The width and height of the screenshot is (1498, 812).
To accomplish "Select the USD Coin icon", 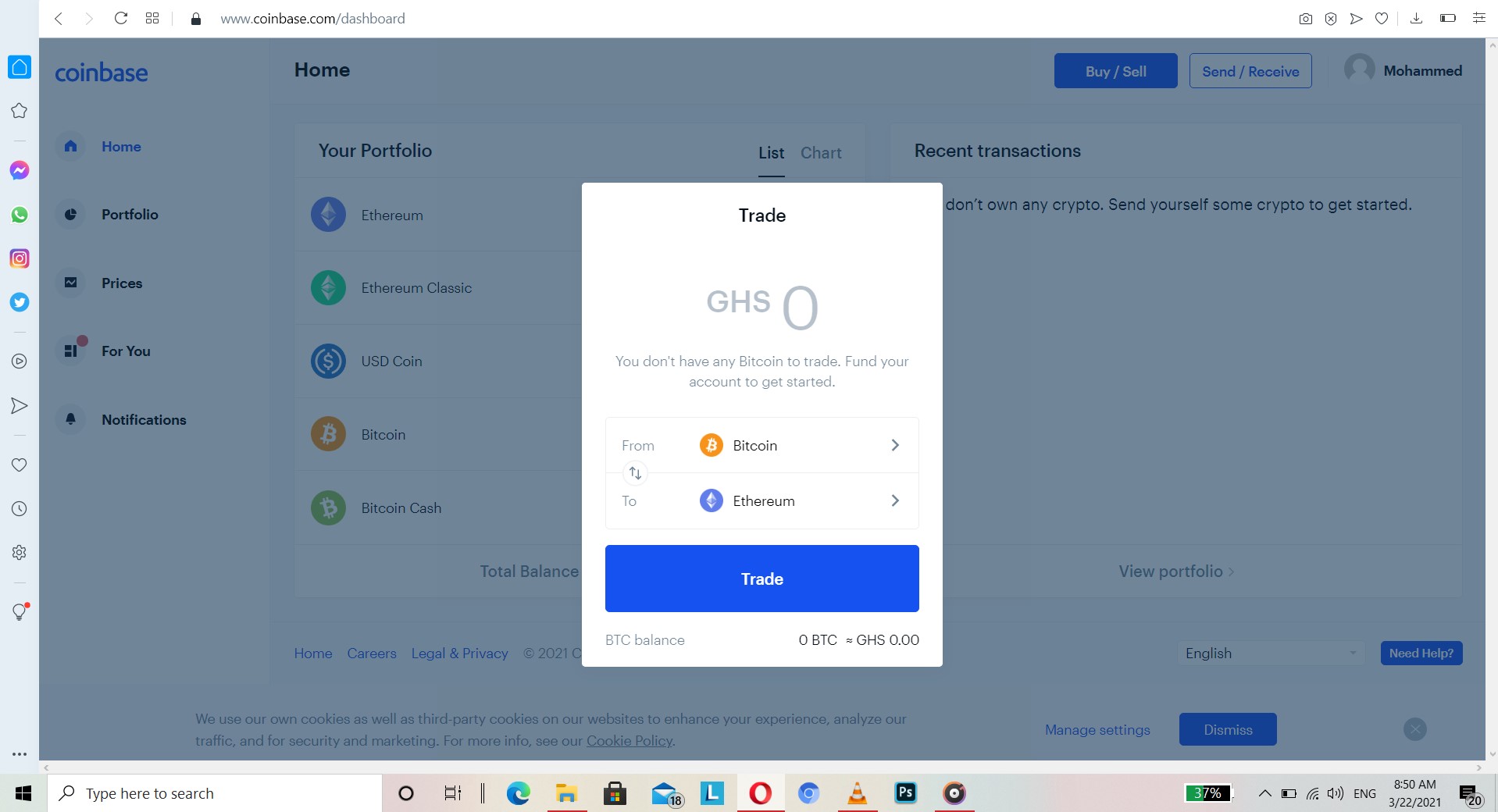I will point(328,361).
